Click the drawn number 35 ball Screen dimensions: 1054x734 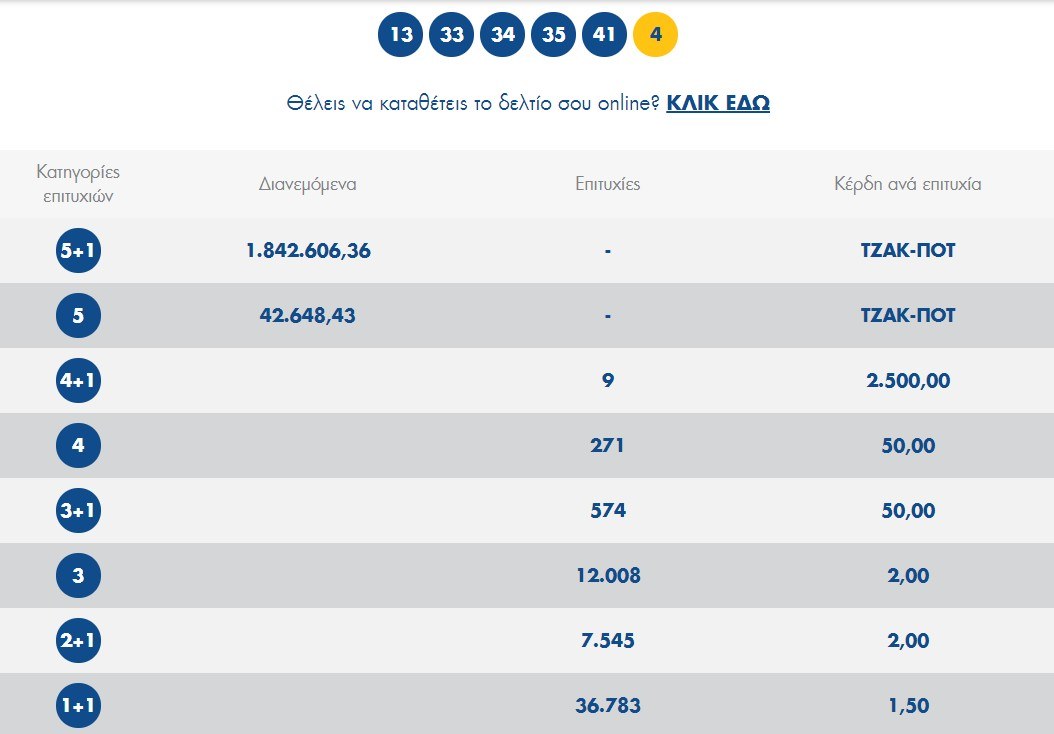click(x=554, y=35)
